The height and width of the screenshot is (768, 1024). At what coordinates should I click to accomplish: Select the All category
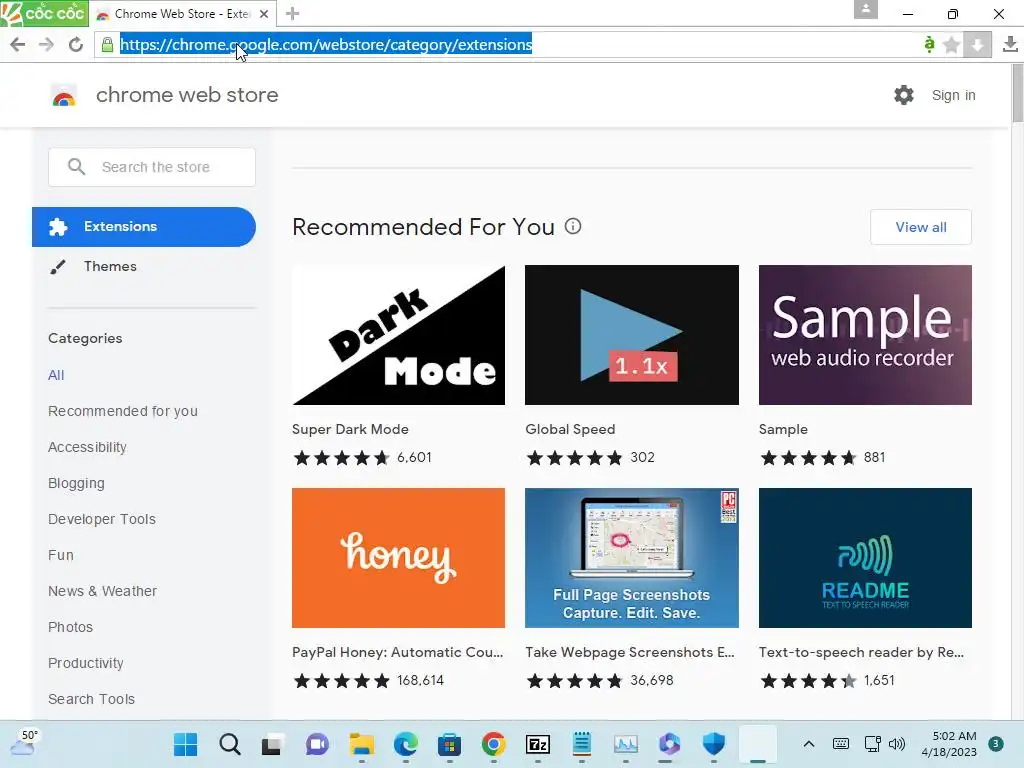click(56, 375)
